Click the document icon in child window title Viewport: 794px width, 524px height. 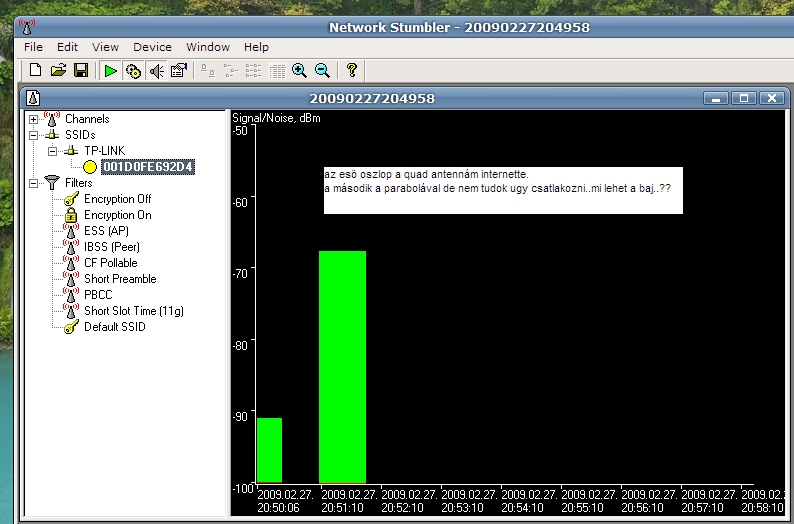coord(33,98)
